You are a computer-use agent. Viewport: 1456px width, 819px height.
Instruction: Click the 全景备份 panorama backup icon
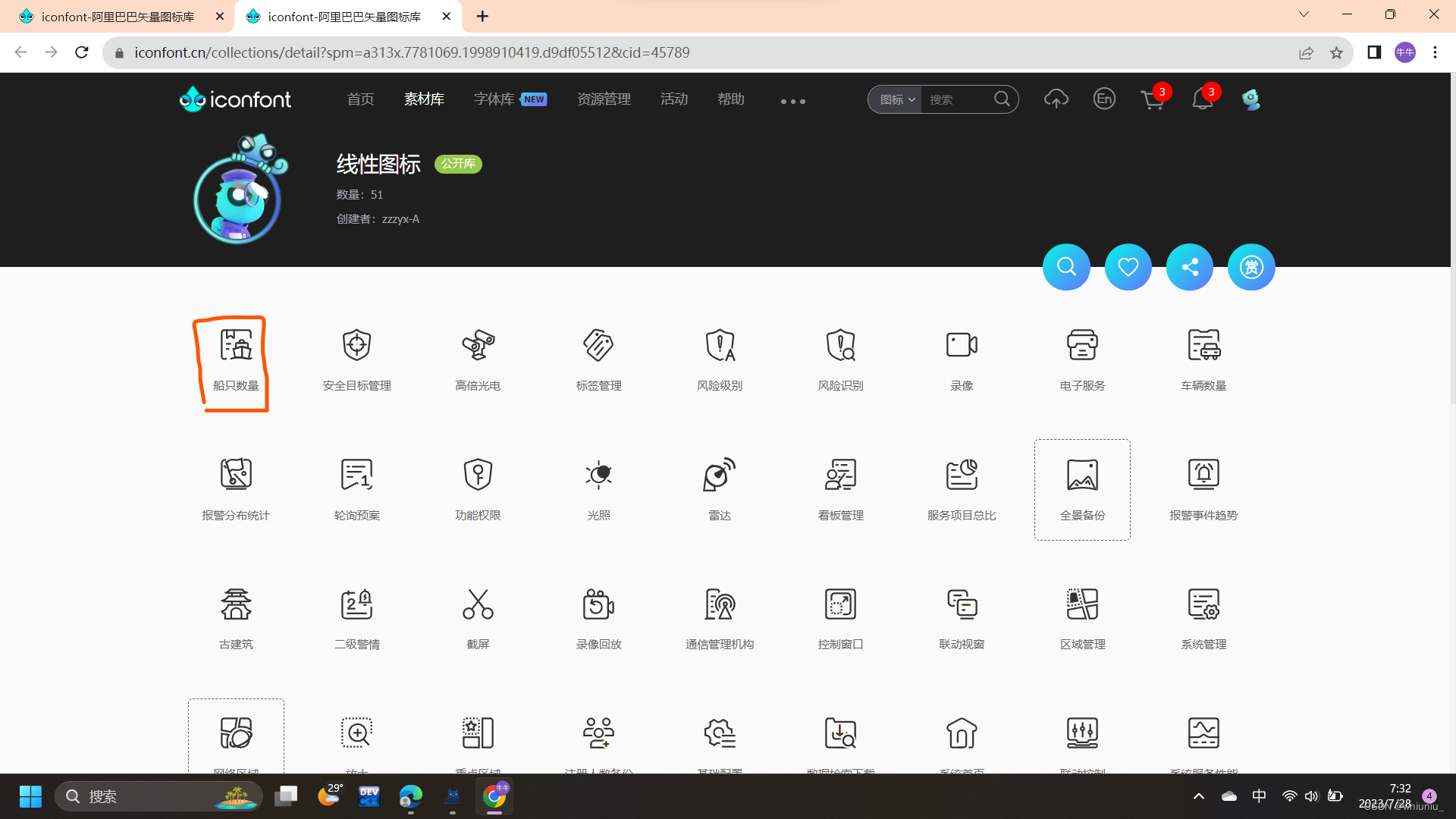1082,475
